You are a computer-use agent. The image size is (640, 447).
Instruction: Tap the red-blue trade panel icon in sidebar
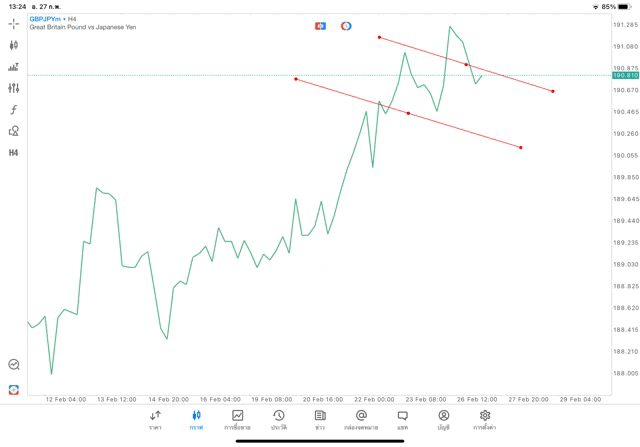click(14, 389)
